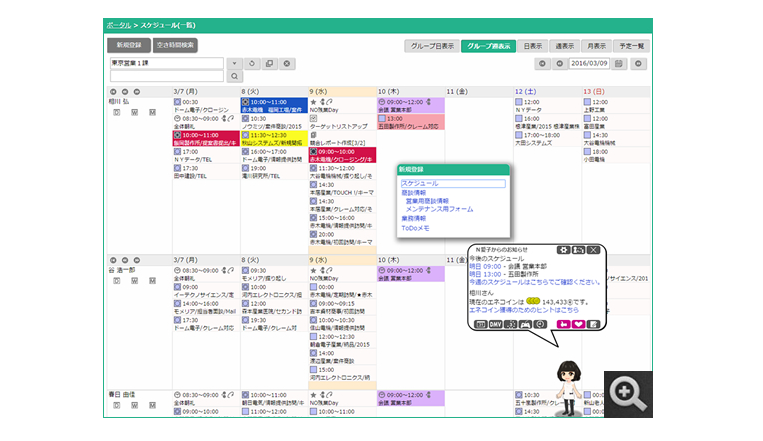Select the グループ週表示 tab
The height and width of the screenshot is (441, 763).
pos(488,46)
